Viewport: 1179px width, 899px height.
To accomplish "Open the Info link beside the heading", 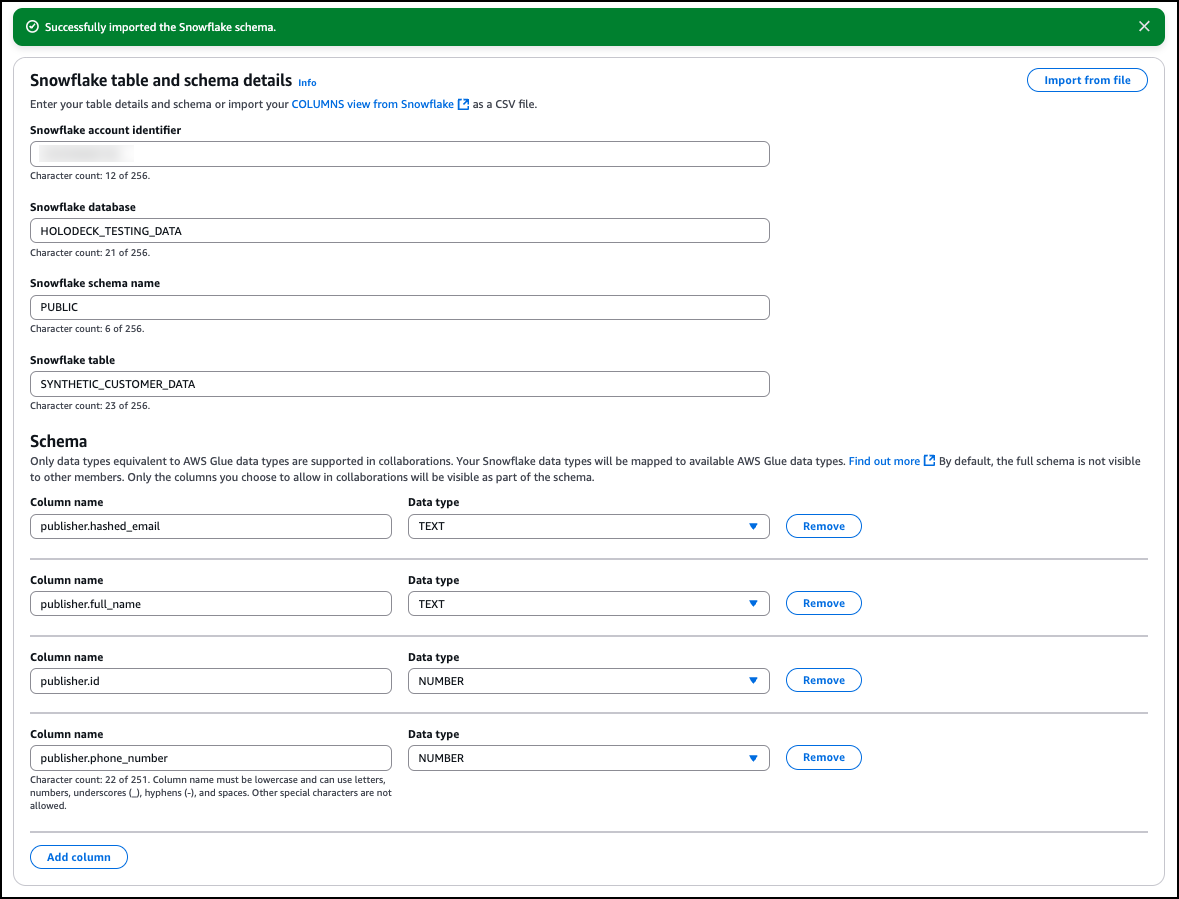I will pyautogui.click(x=308, y=83).
